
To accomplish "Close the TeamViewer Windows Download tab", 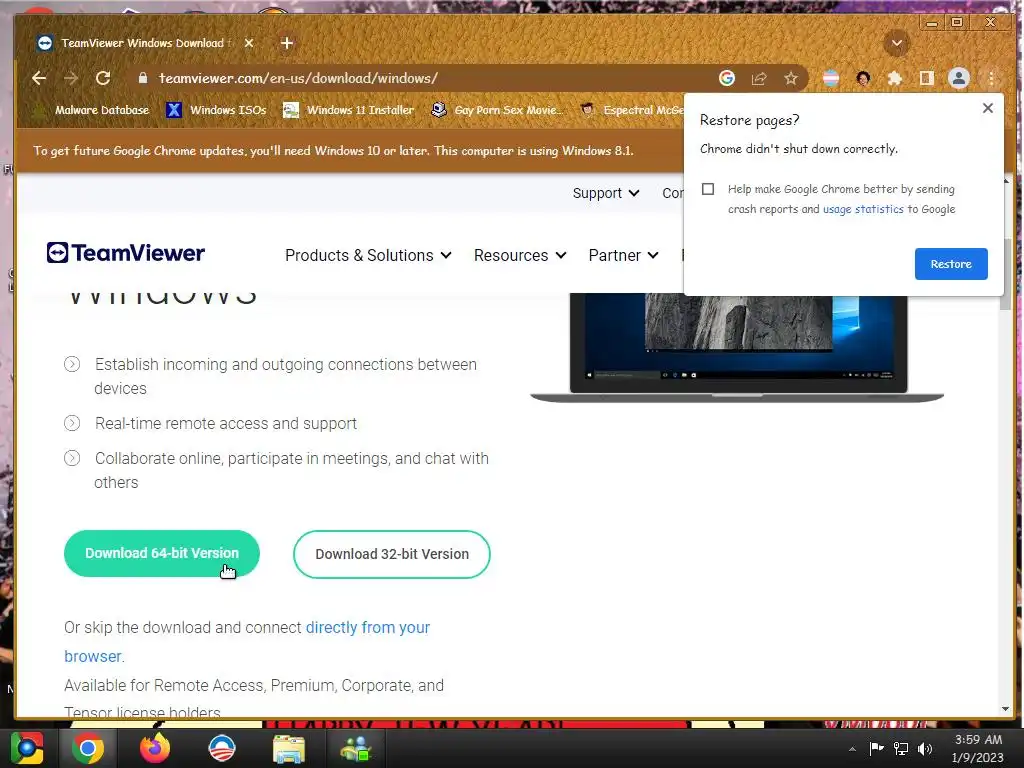I will (x=249, y=43).
